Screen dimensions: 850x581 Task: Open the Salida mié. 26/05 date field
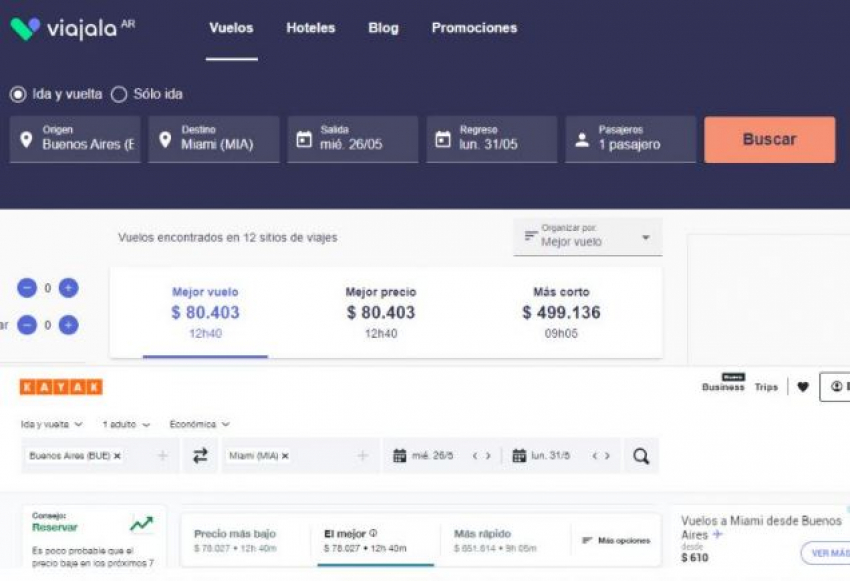tap(353, 139)
